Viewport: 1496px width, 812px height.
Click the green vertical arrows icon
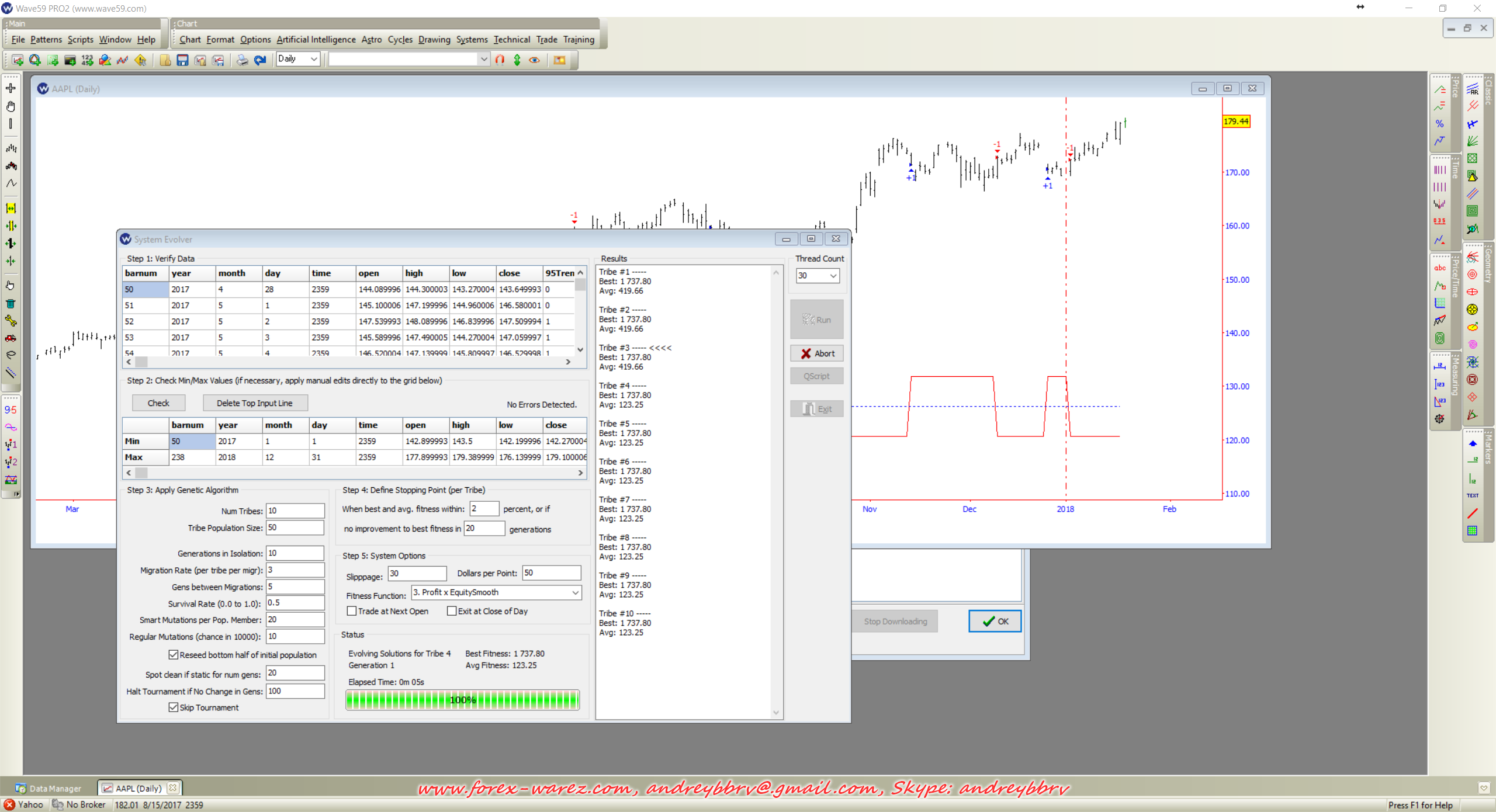(517, 60)
